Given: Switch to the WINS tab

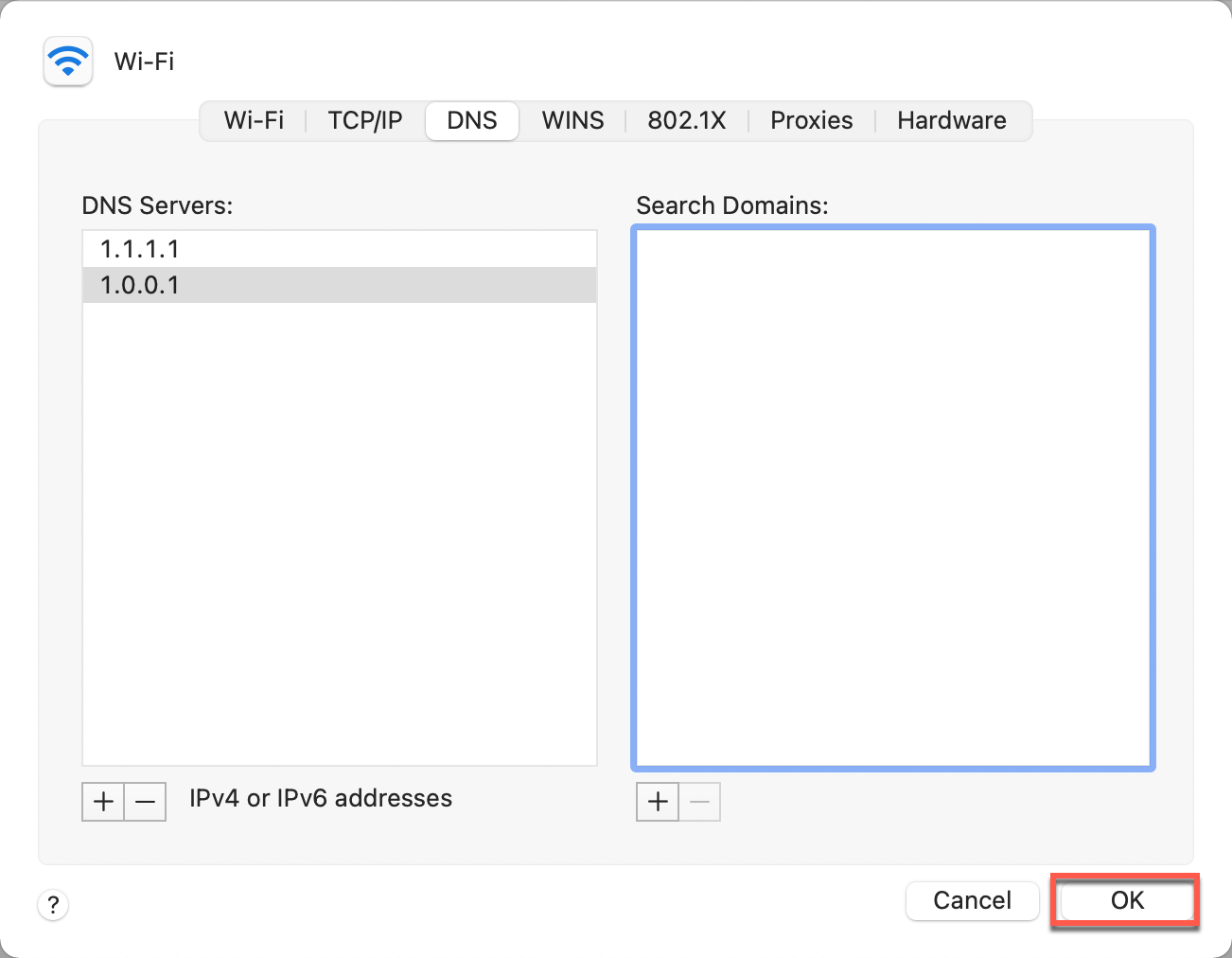Looking at the screenshot, I should 572,120.
